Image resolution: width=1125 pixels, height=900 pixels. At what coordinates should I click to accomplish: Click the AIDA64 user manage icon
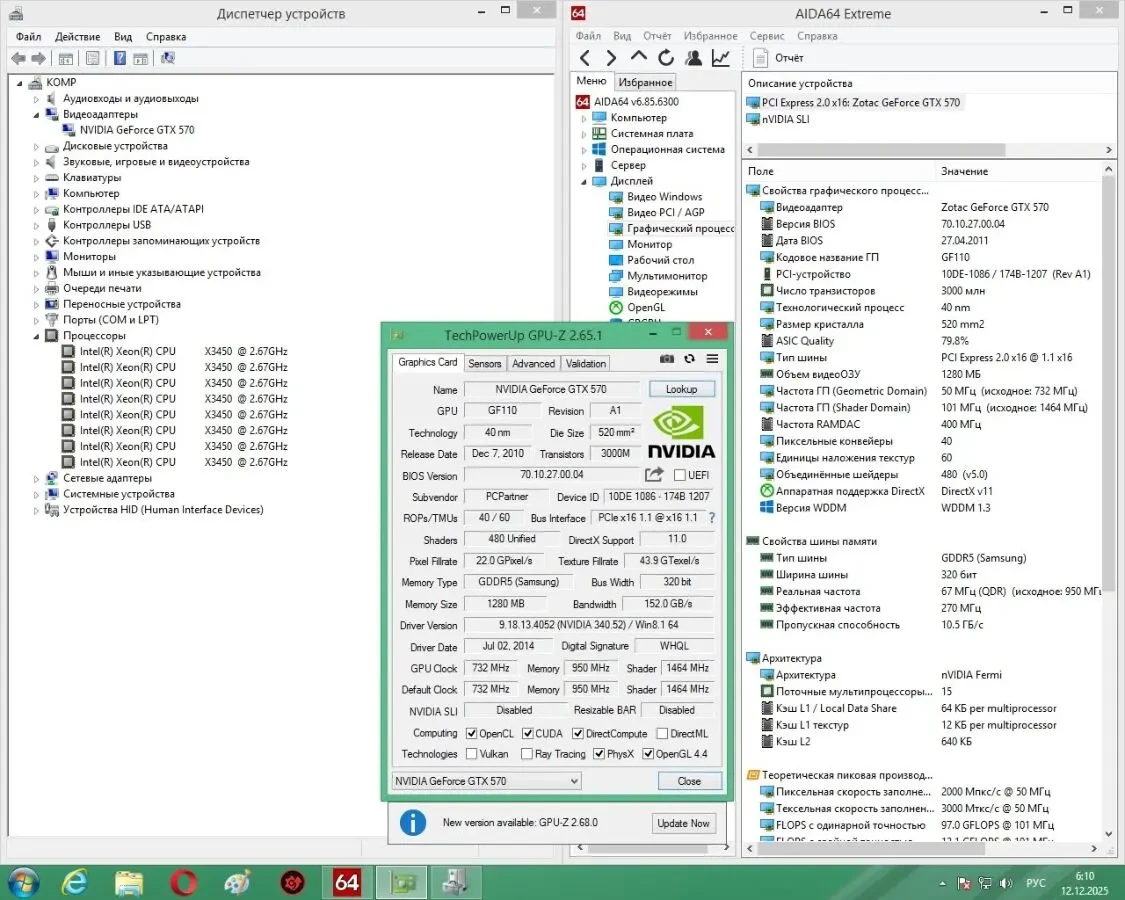tap(693, 58)
